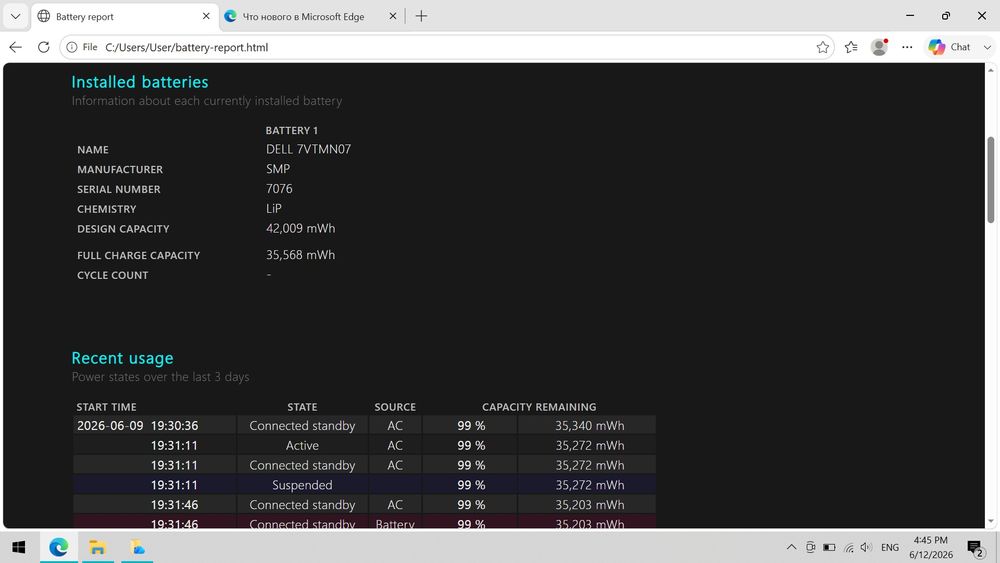Close the Что нового в Microsoft Edge tab

(393, 16)
